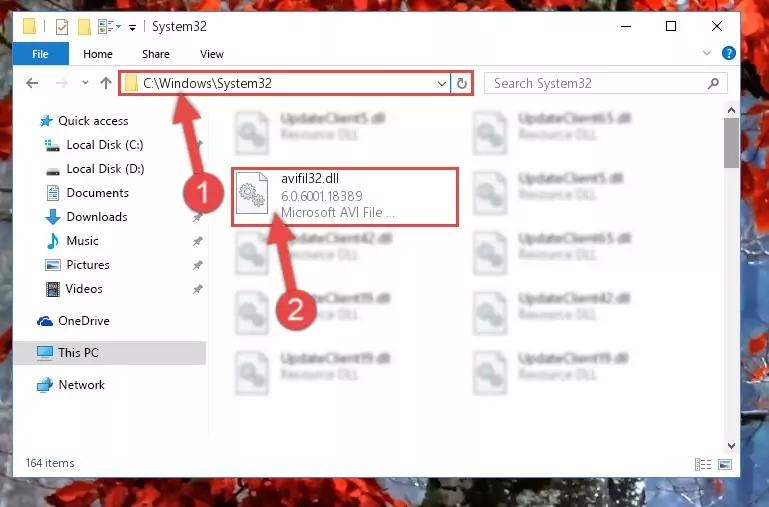Click the pin icon next to Videos
The height and width of the screenshot is (507, 769).
coord(197,289)
